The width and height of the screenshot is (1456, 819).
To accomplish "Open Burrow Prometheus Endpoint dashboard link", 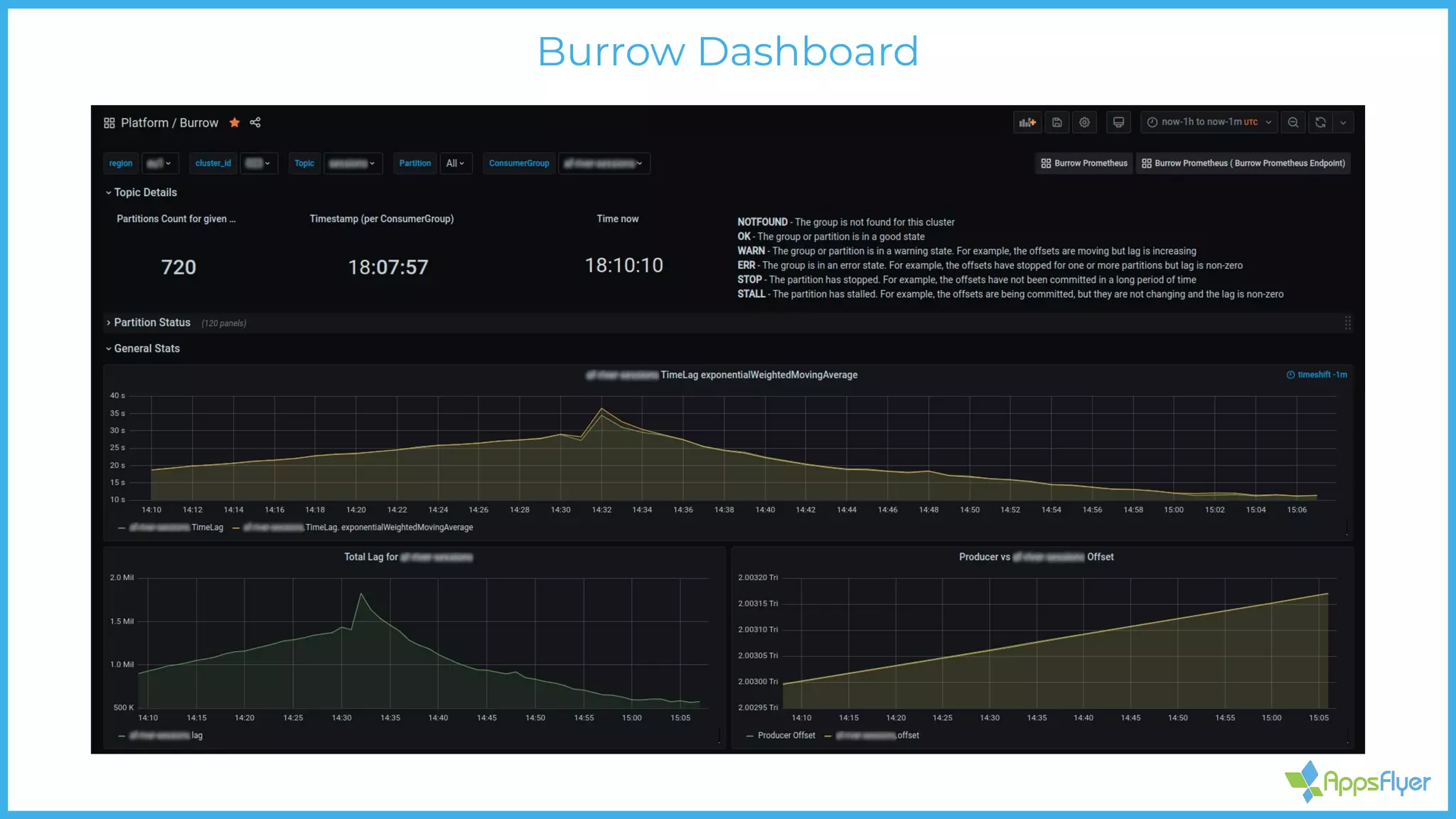I will pos(1243,164).
